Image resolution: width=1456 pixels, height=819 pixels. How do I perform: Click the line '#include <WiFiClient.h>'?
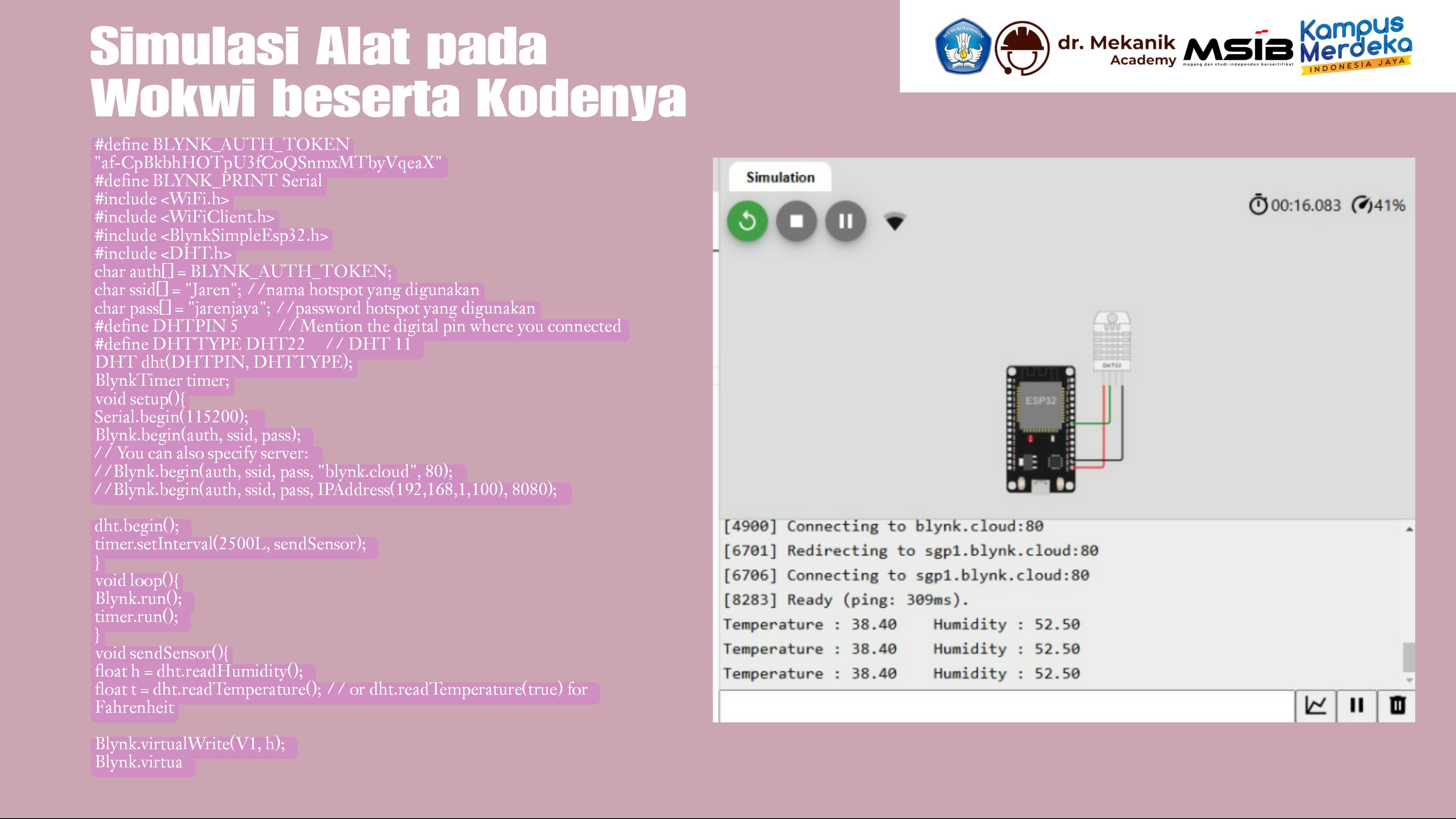(x=184, y=217)
